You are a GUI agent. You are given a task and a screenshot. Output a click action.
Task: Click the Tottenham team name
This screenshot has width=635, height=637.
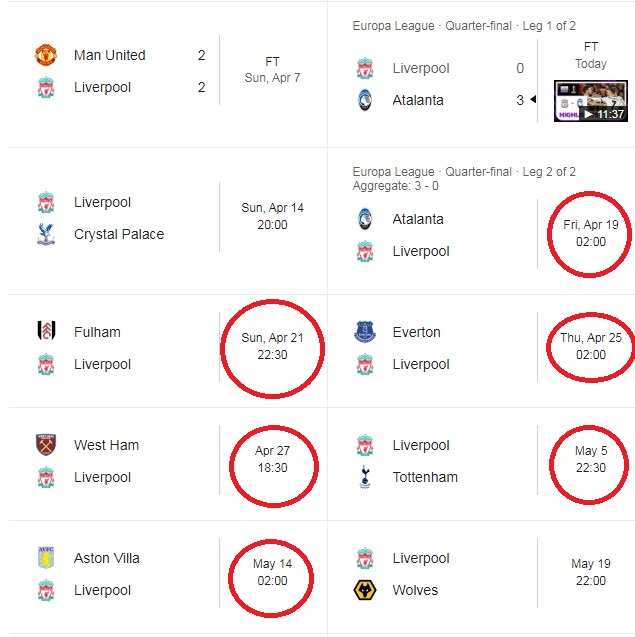pyautogui.click(x=425, y=477)
